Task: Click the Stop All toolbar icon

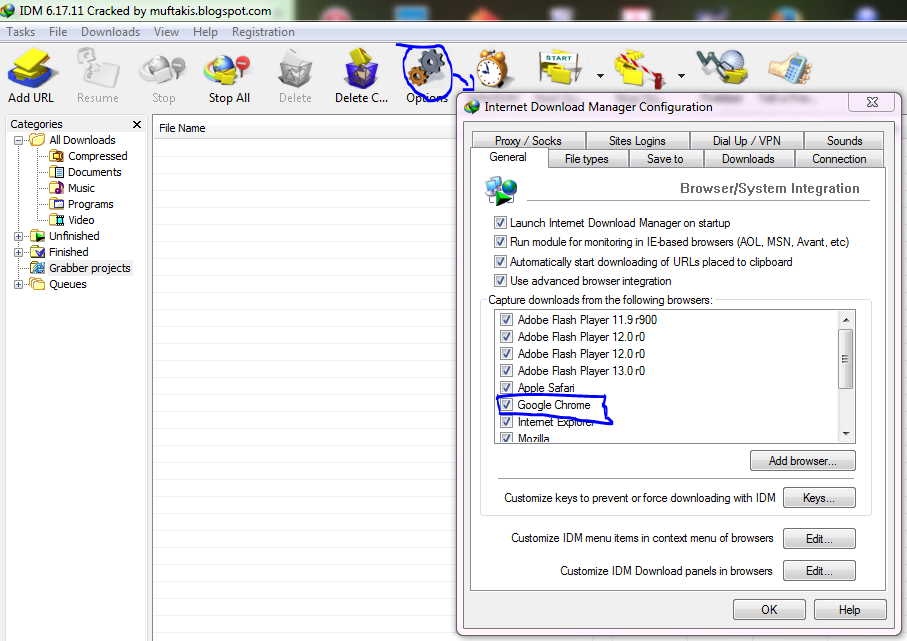Action: [x=229, y=69]
